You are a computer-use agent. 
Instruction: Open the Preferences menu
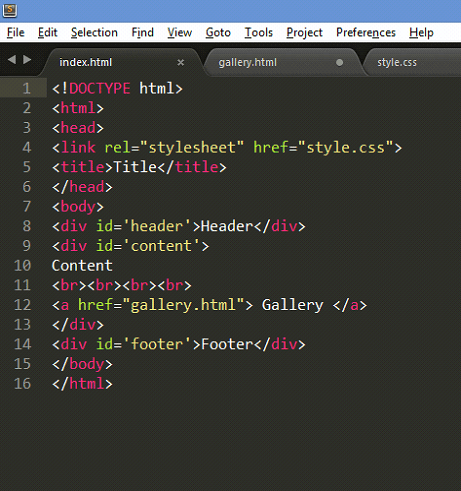pyautogui.click(x=366, y=32)
